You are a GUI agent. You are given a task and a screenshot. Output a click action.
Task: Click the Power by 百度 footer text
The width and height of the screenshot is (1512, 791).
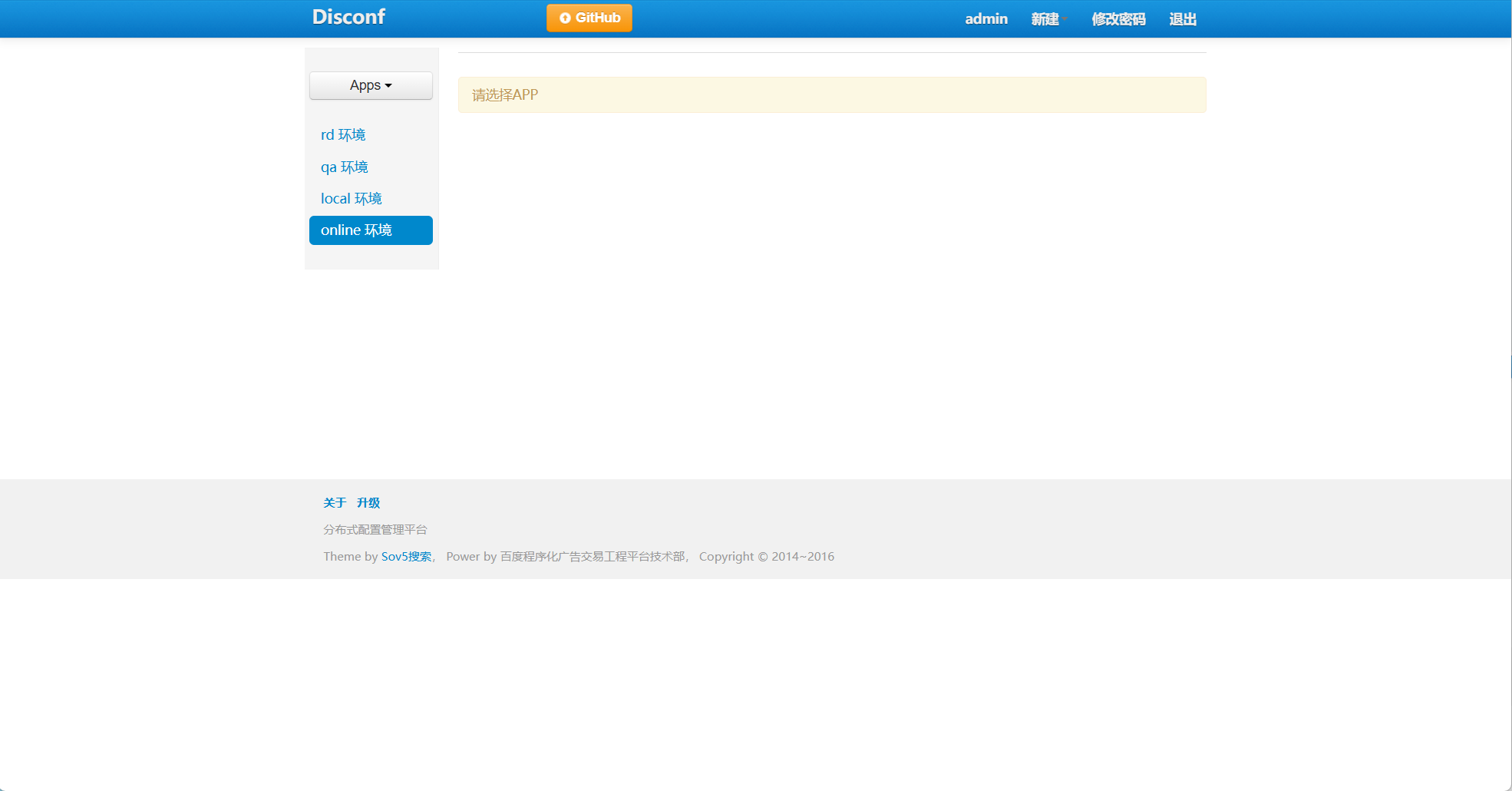tap(566, 557)
